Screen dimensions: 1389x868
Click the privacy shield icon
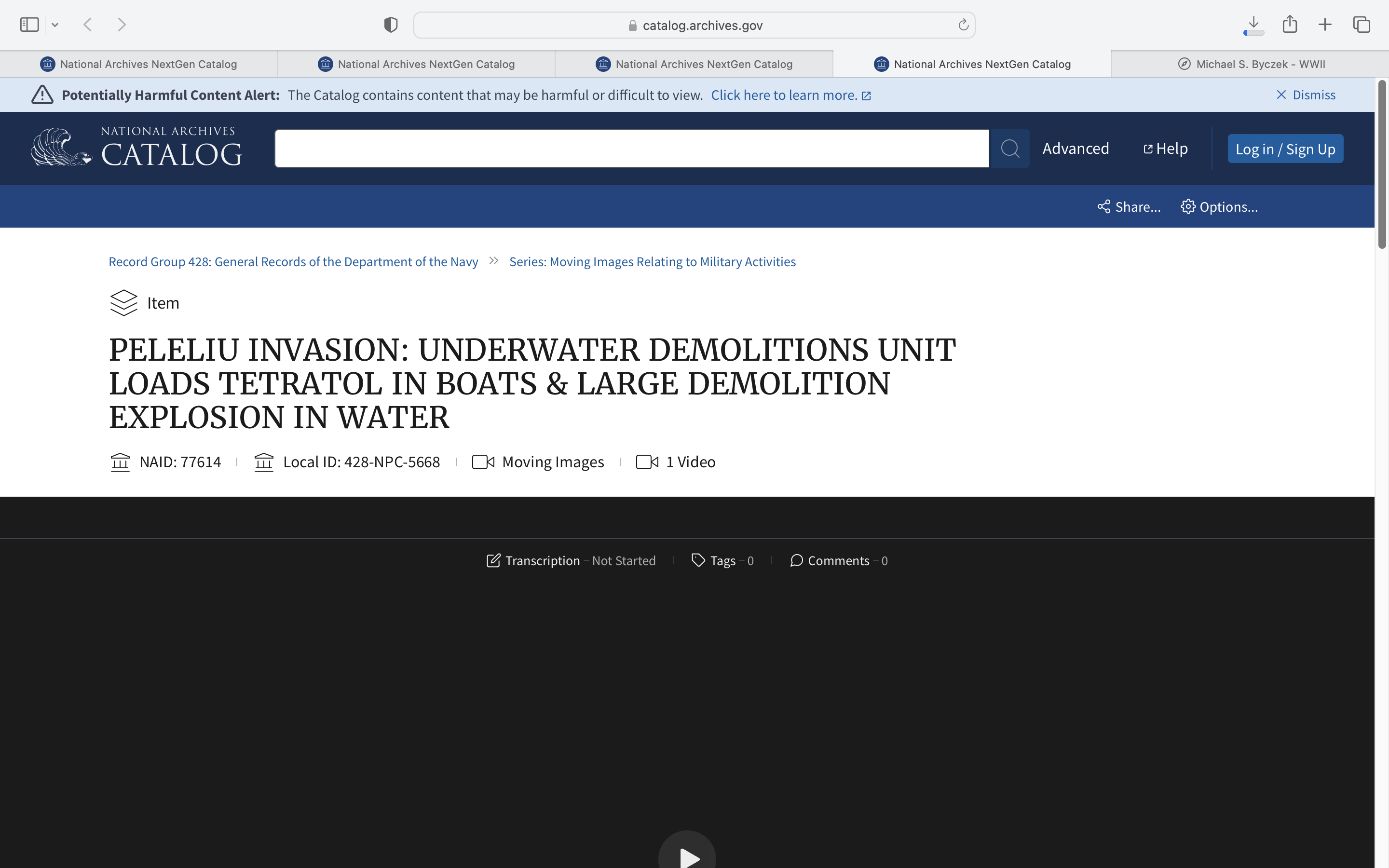[x=391, y=25]
